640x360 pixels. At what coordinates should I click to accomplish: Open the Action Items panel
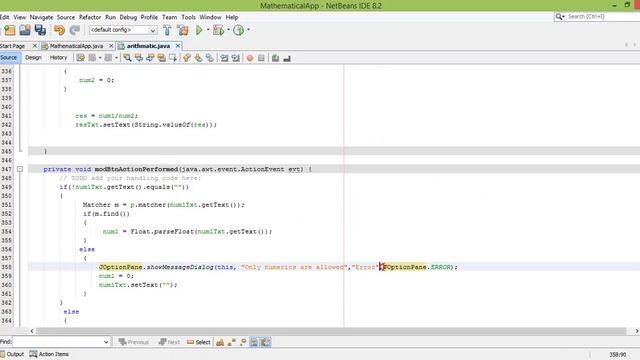coord(49,354)
